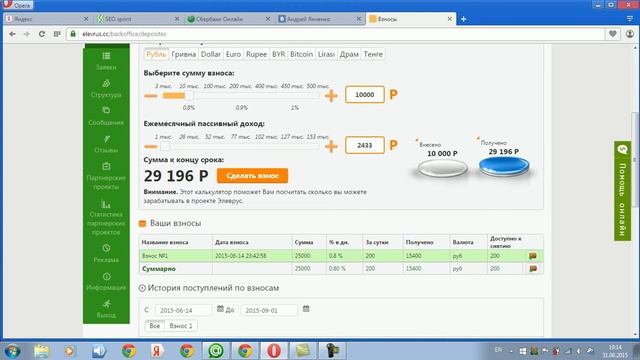
Task: Open the Партнерские проекты briefcase icon
Action: 106,166
